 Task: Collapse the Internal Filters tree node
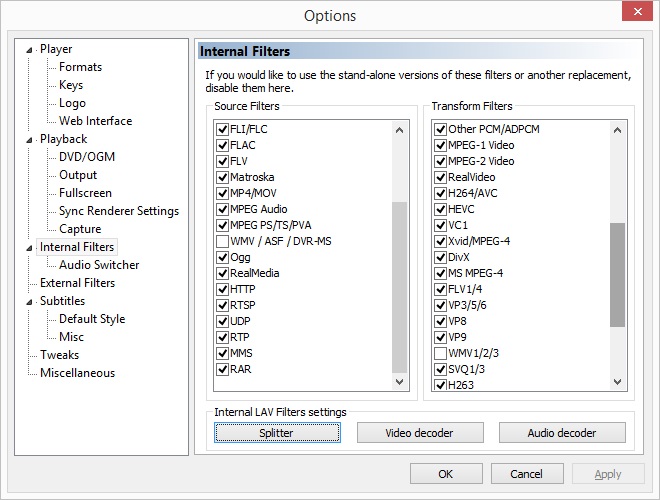click(x=29, y=248)
